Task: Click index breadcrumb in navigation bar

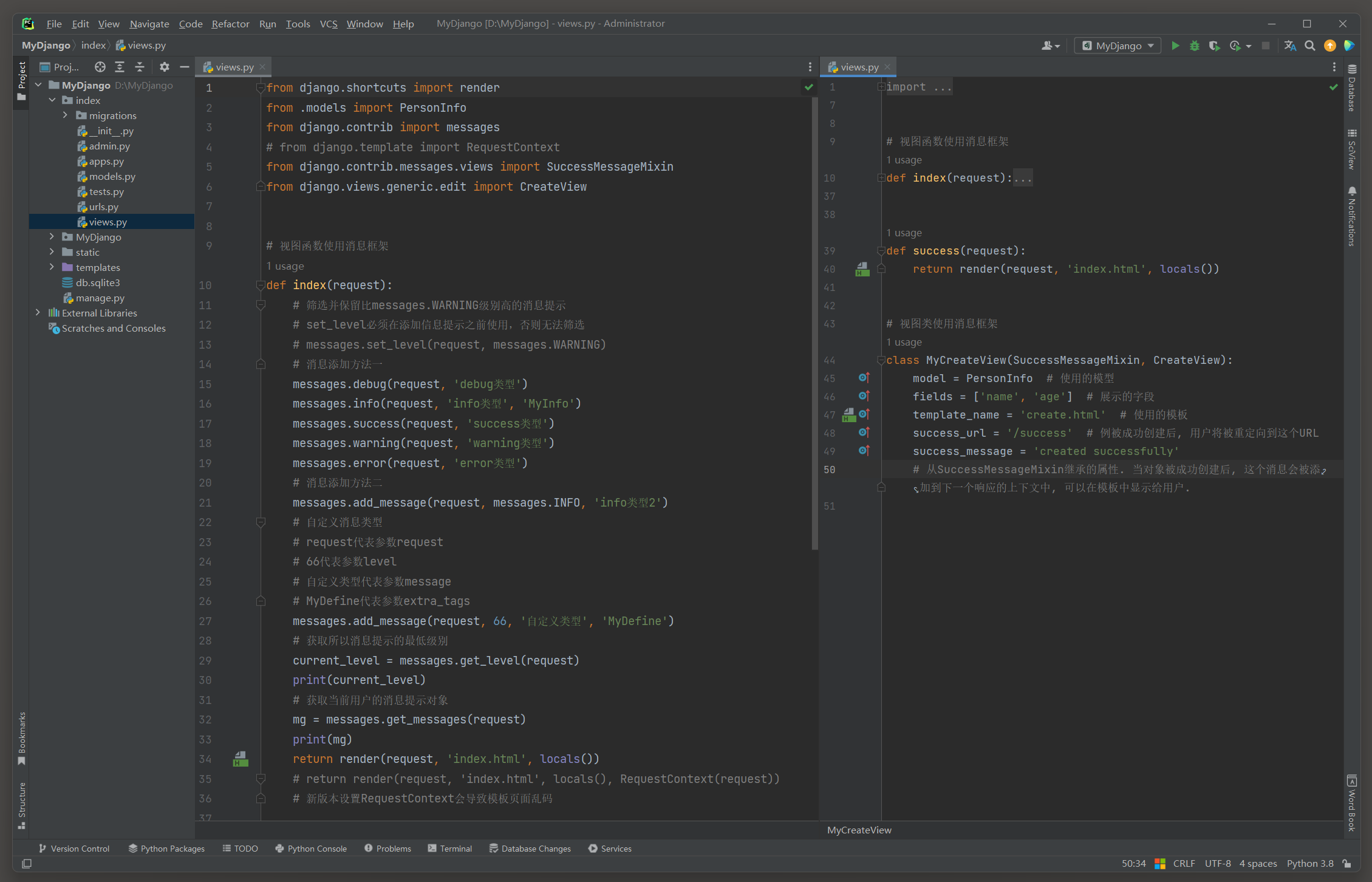Action: click(x=94, y=46)
